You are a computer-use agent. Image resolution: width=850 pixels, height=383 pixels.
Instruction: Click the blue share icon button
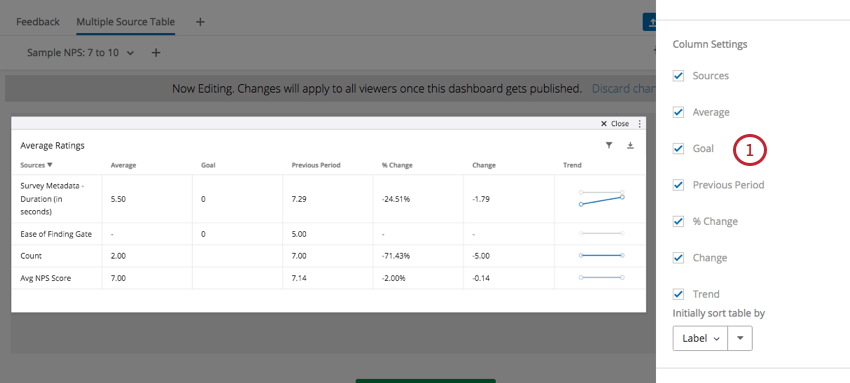tap(649, 22)
